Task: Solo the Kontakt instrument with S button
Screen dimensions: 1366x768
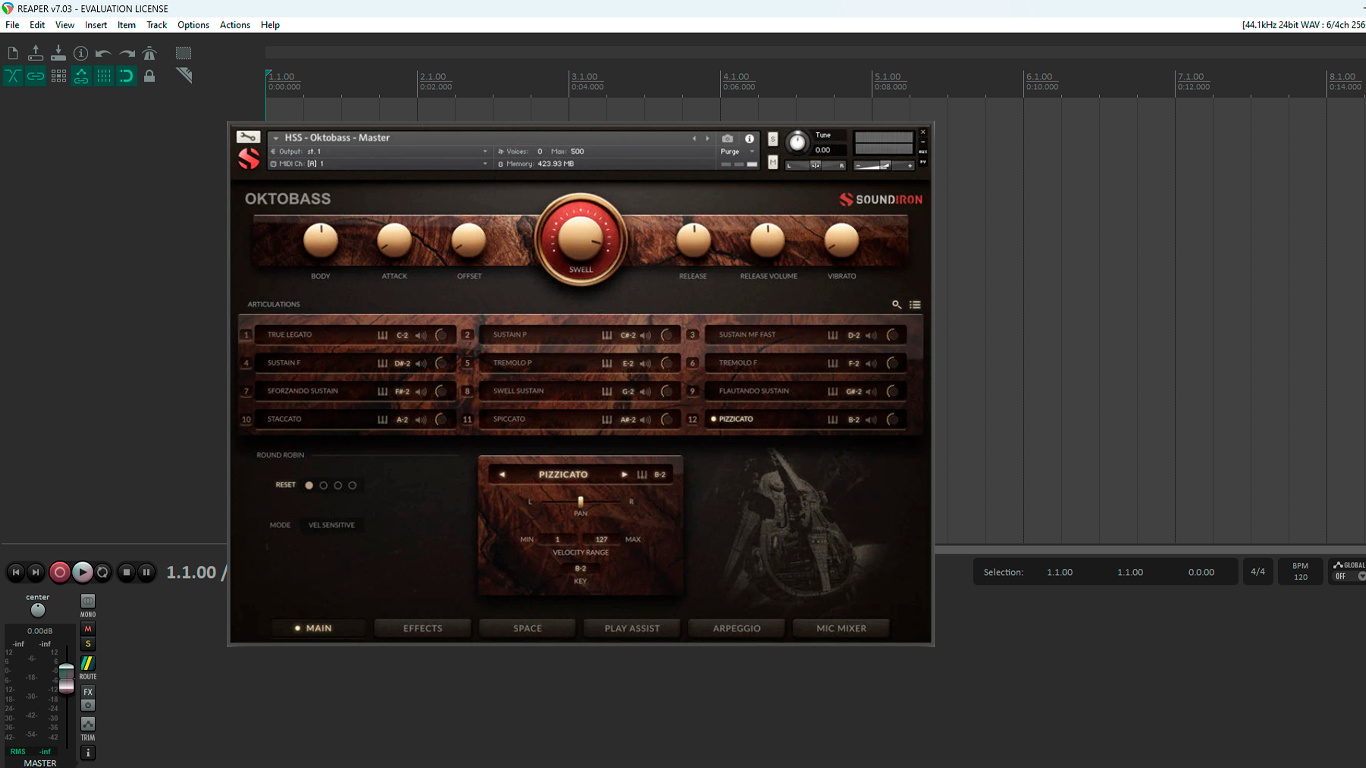Action: coord(773,139)
